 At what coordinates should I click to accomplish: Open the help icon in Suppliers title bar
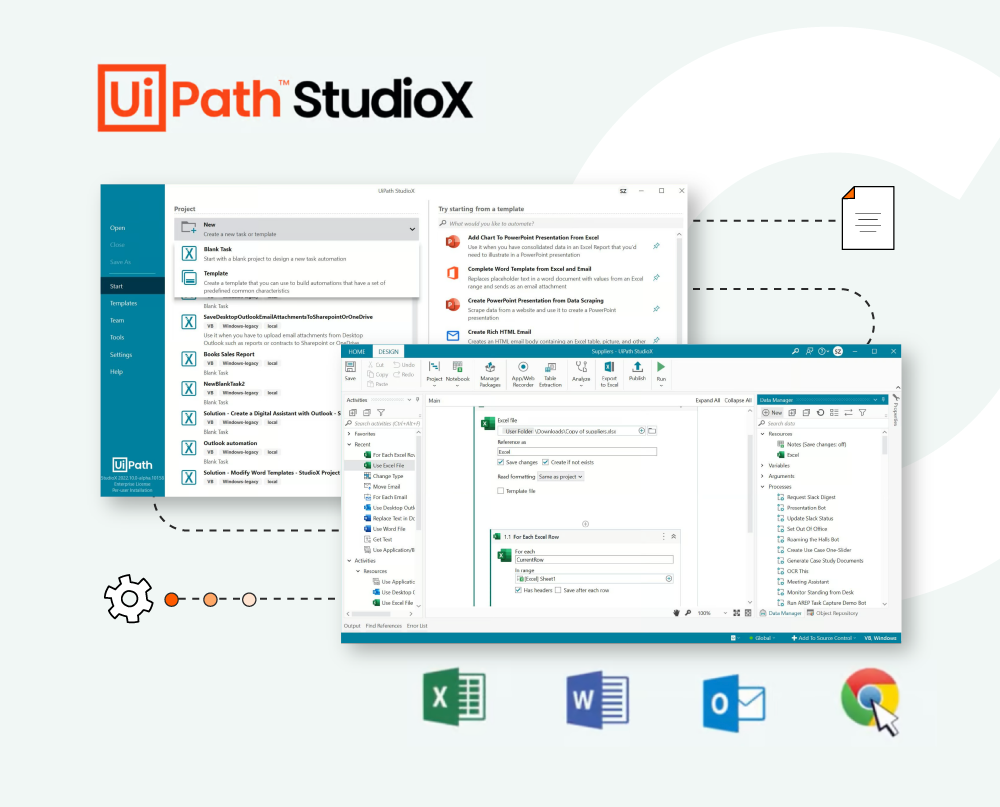(822, 351)
